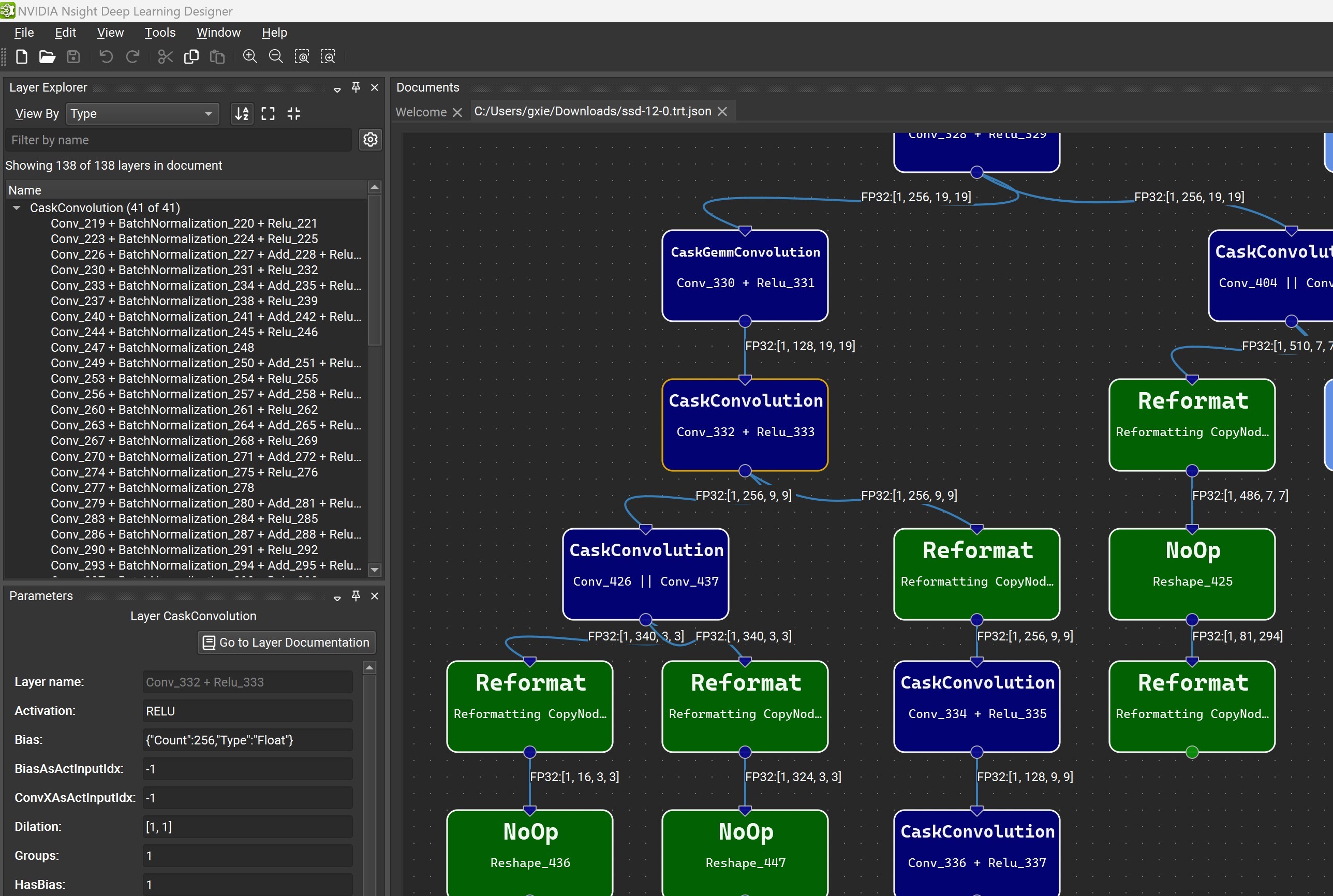Click the New Document toolbar icon

tap(22, 56)
